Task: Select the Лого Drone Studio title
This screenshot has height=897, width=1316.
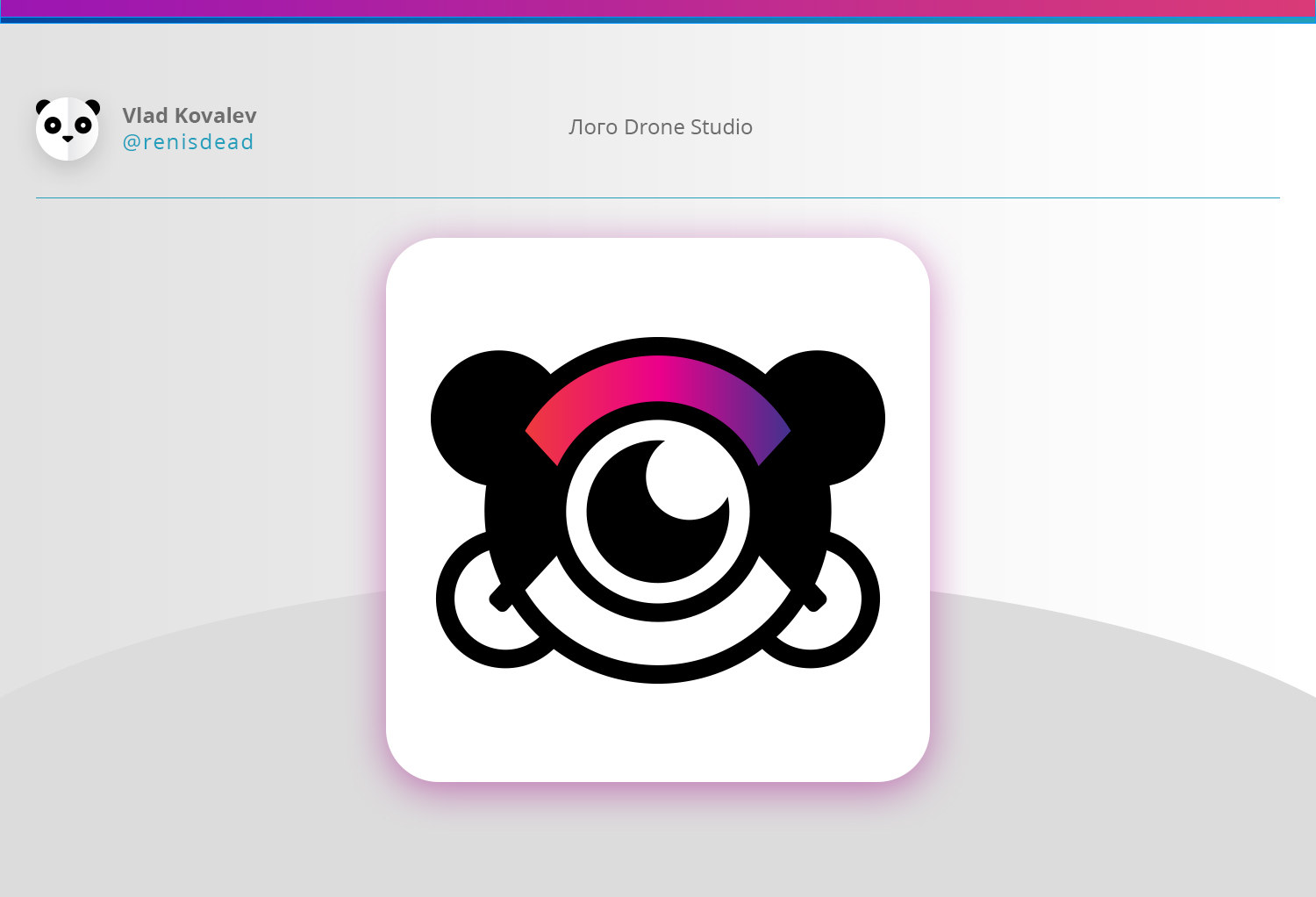Action: click(661, 127)
